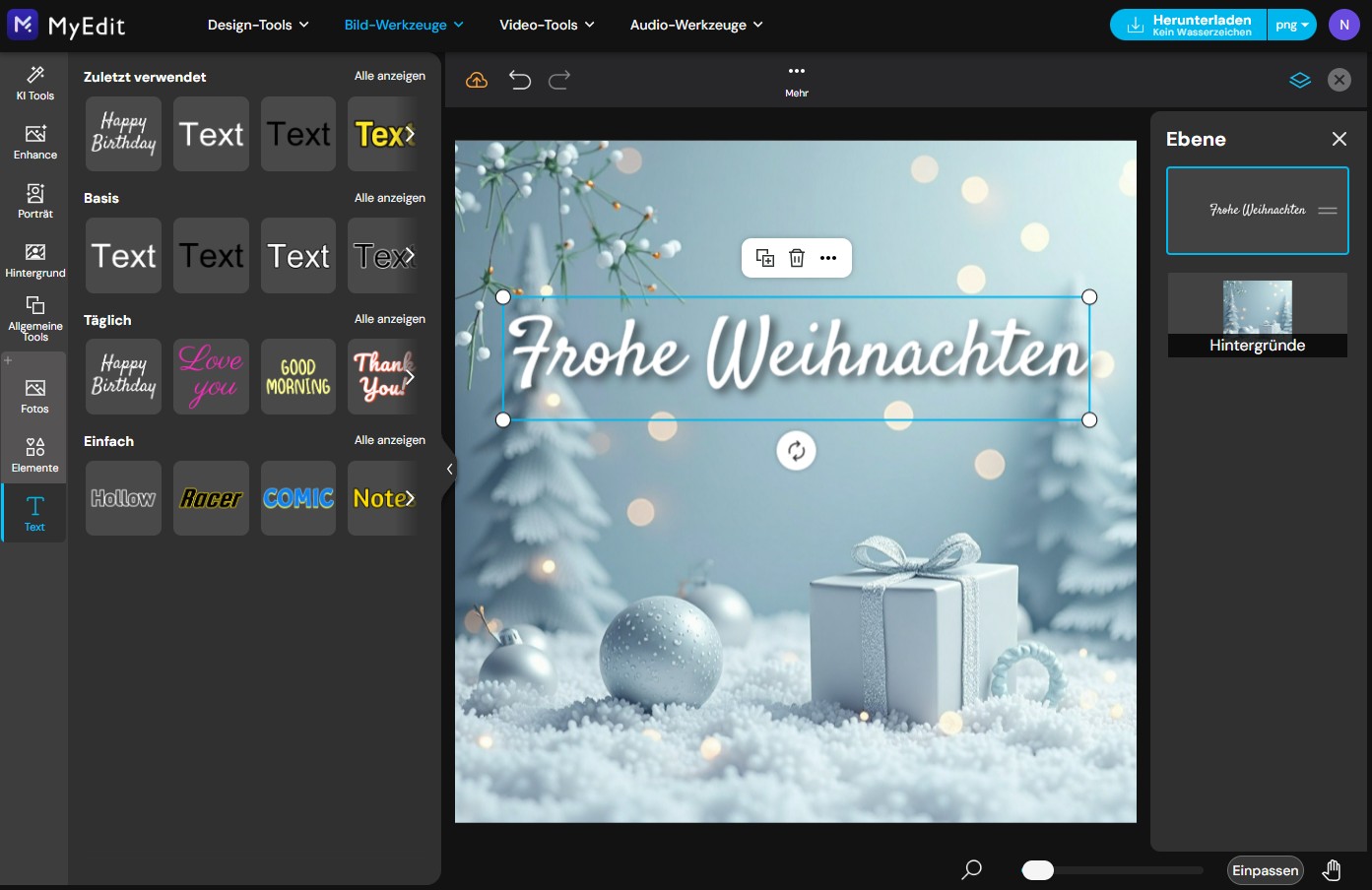Open the Enhance tools
1372x890 pixels.
[x=34, y=142]
